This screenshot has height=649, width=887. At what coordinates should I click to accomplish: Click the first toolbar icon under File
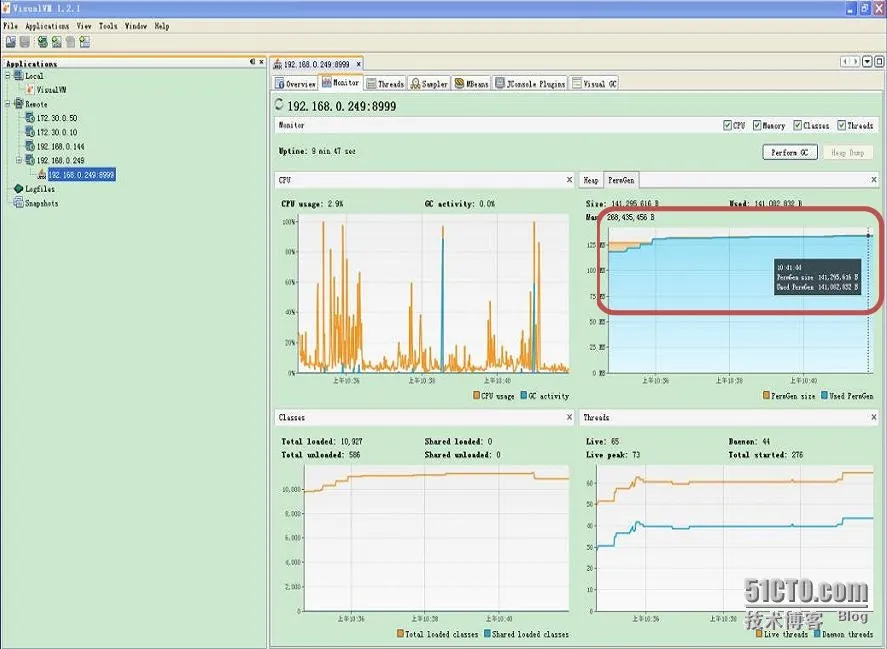tap(10, 42)
